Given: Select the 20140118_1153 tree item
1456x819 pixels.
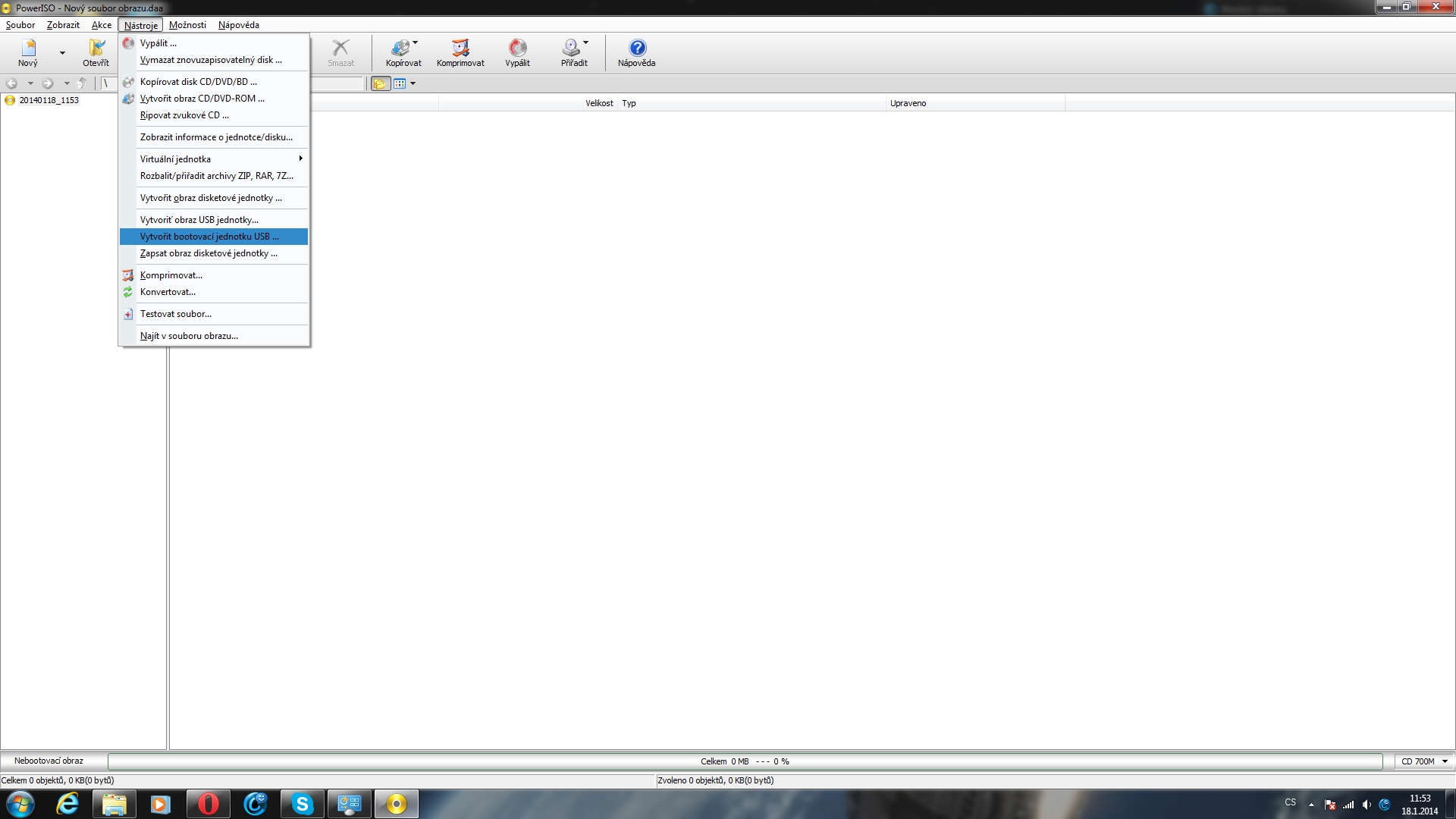Looking at the screenshot, I should point(49,100).
